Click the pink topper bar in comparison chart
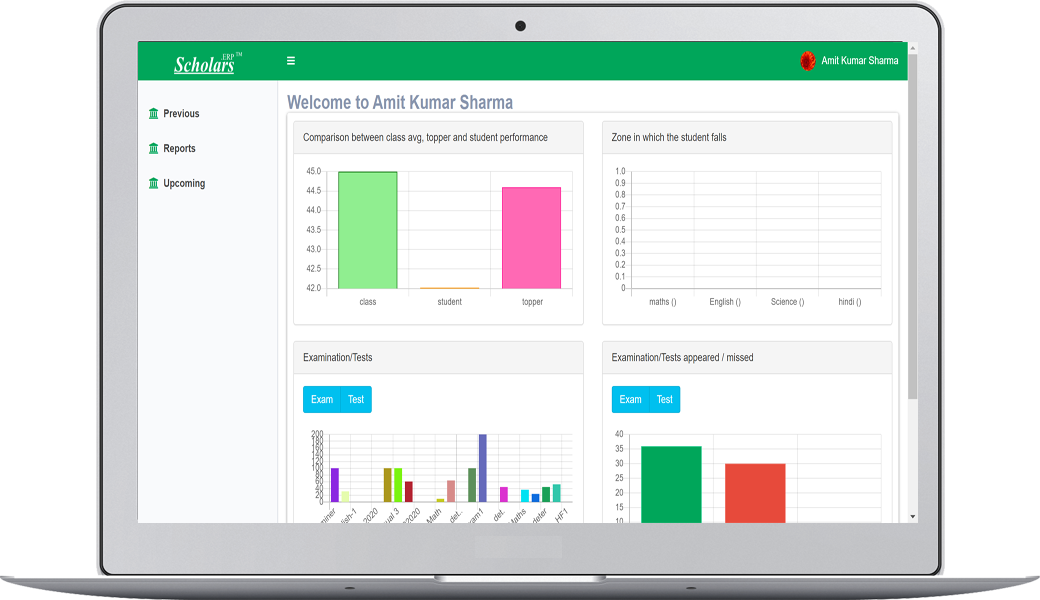The height and width of the screenshot is (600, 1040). pos(531,238)
